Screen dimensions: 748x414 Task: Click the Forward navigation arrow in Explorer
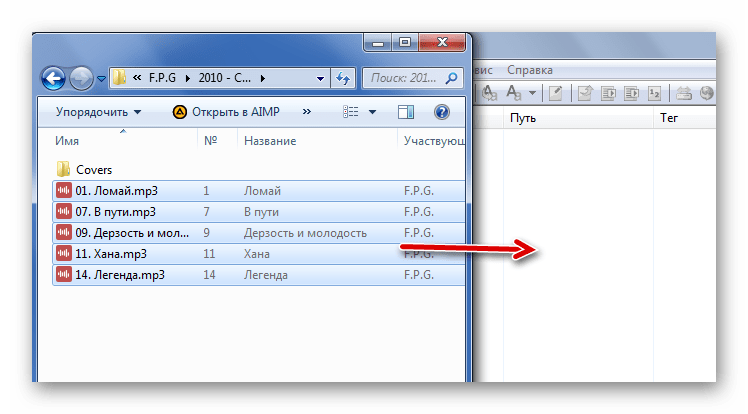(x=82, y=77)
